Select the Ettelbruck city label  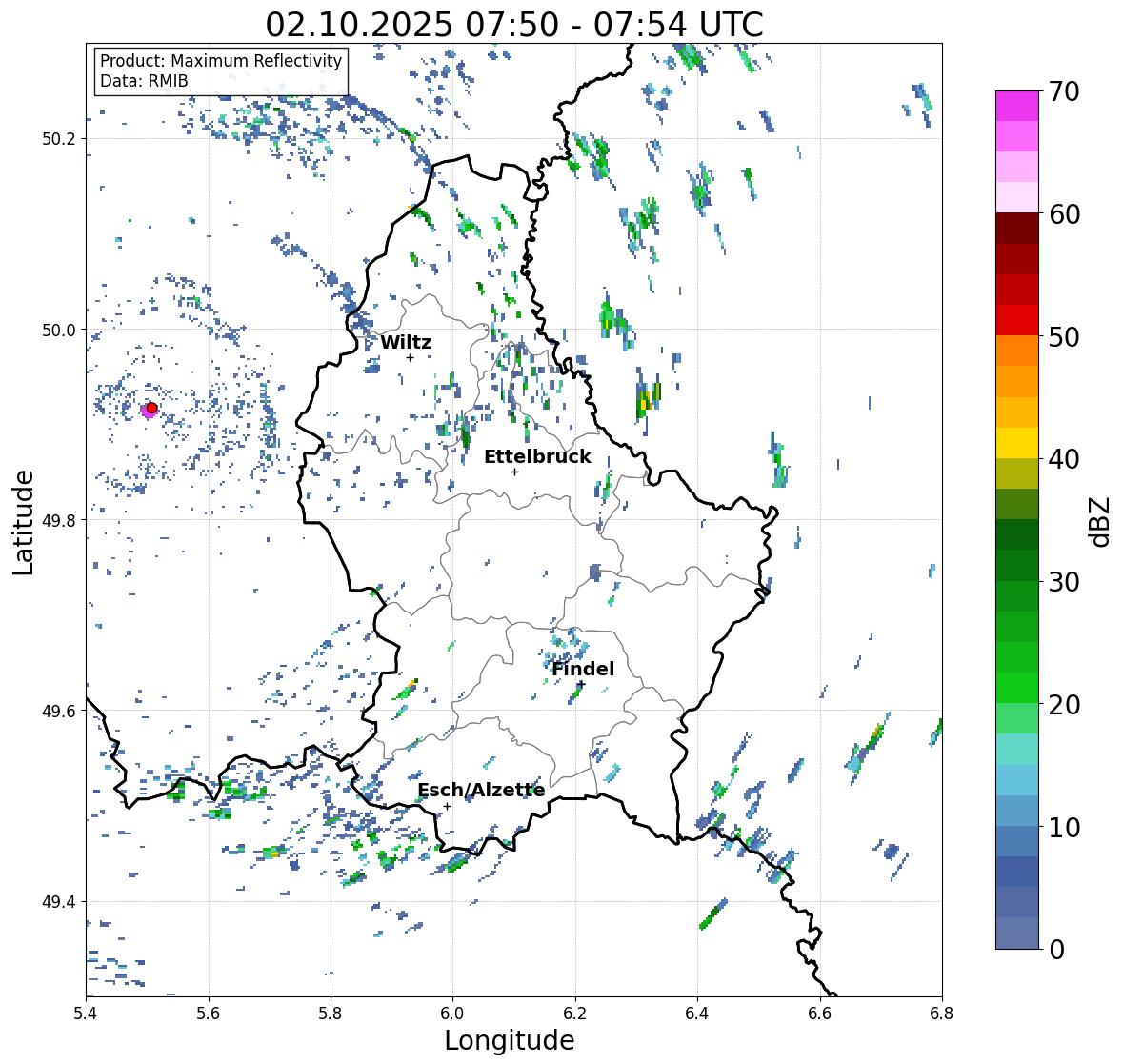[x=537, y=457]
